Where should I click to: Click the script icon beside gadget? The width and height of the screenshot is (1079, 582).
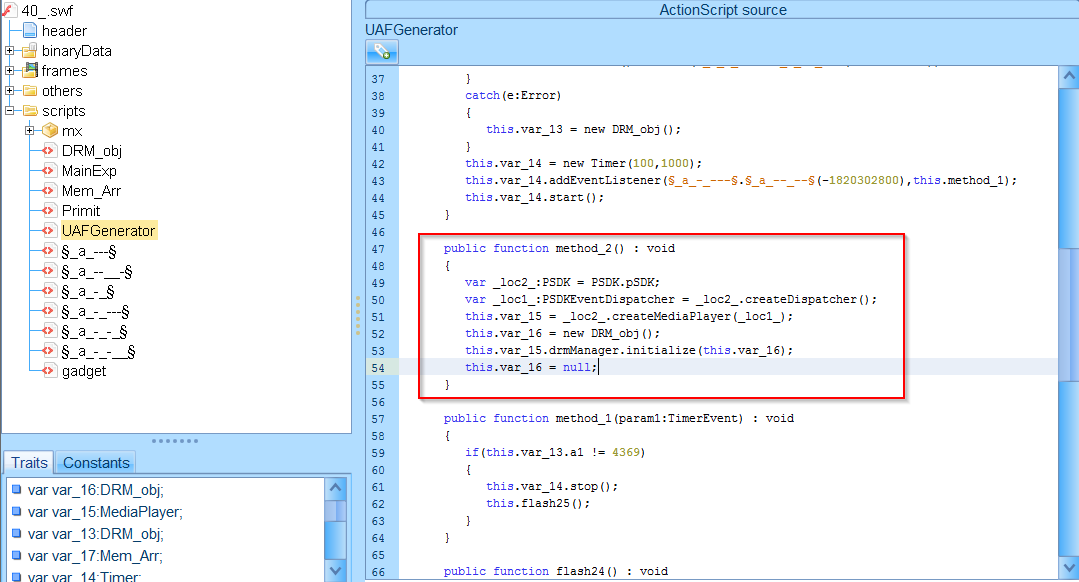click(49, 371)
